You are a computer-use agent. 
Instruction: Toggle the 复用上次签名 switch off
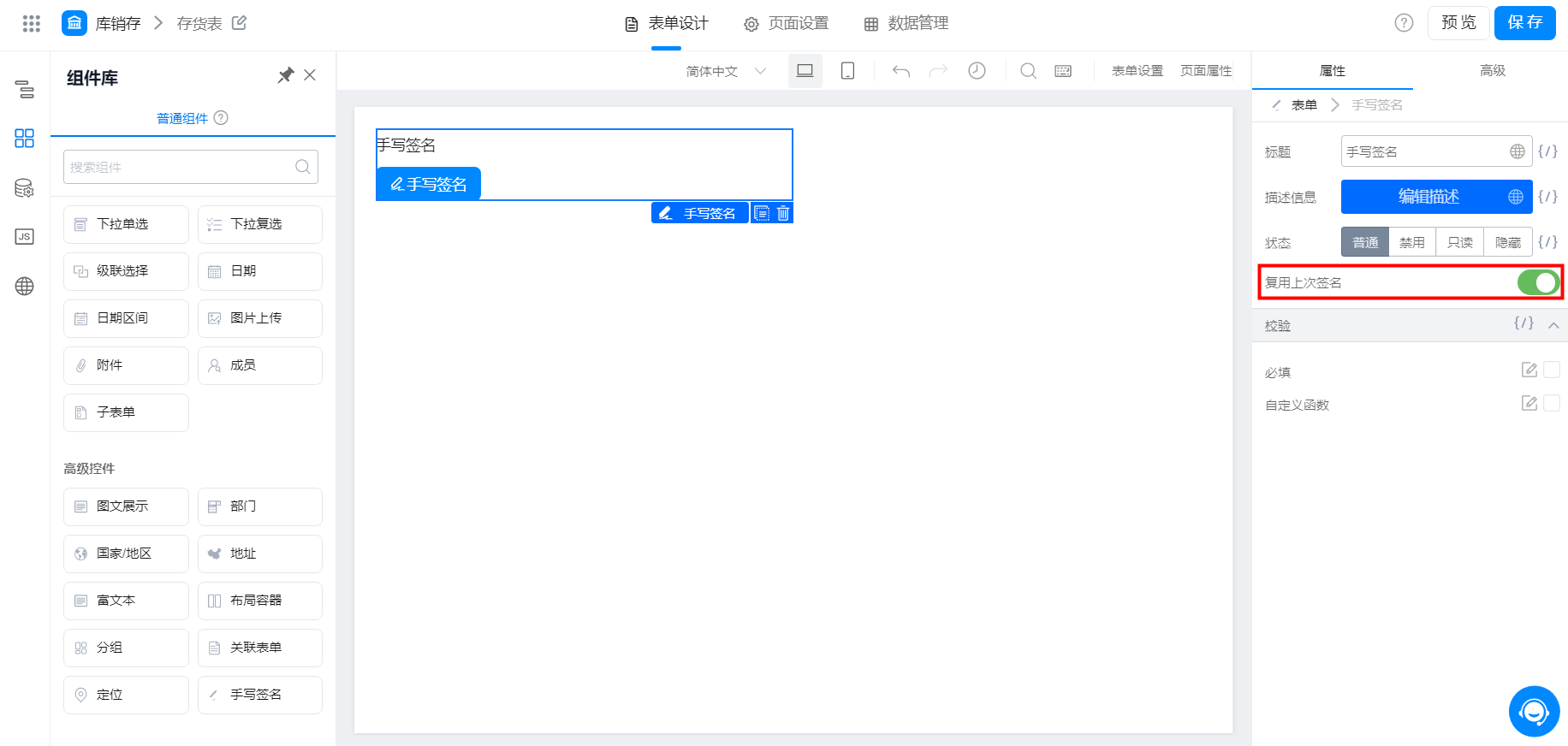(x=1538, y=282)
